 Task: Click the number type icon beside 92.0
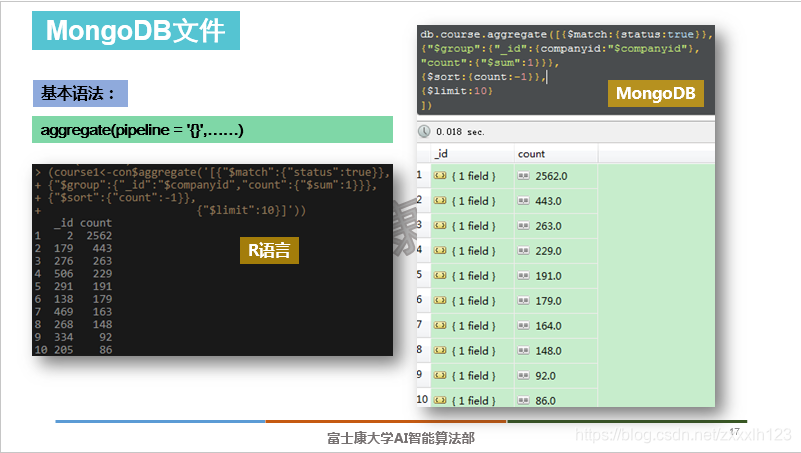pos(523,376)
